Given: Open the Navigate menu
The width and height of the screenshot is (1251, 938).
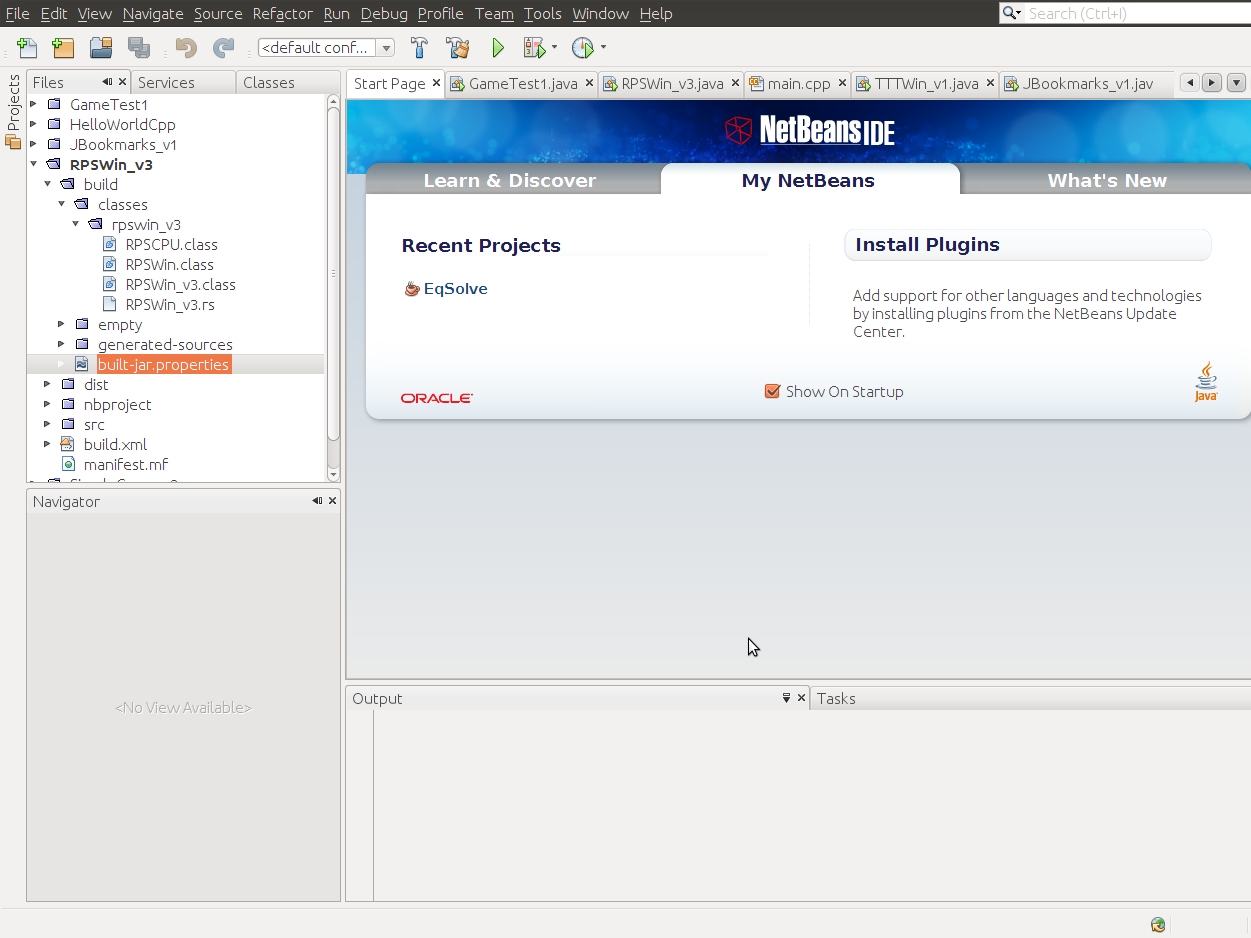Looking at the screenshot, I should tap(153, 13).
